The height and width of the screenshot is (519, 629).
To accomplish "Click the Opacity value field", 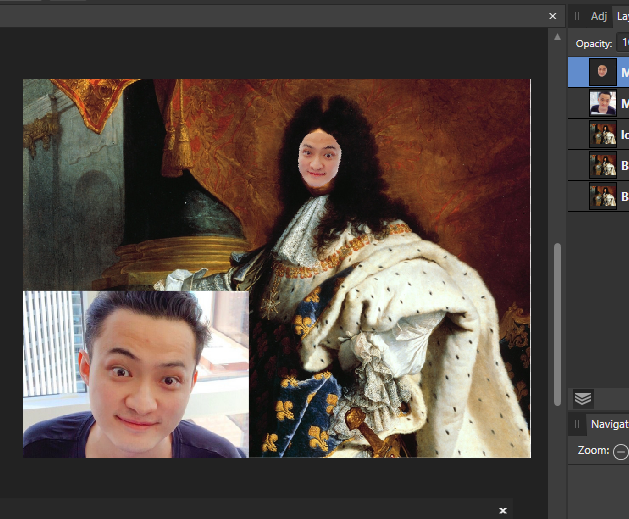I will click(623, 43).
